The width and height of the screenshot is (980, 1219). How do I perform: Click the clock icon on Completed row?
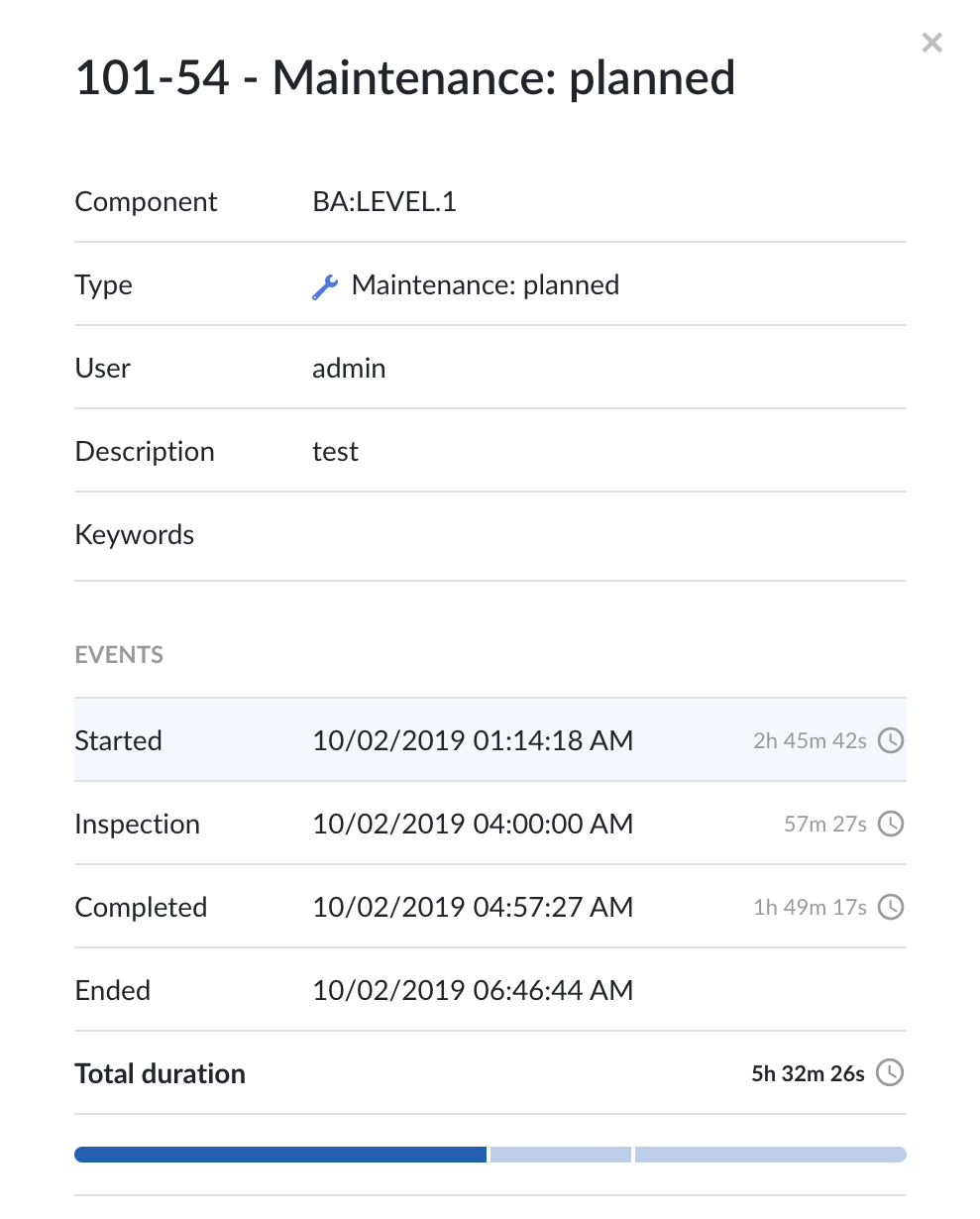891,907
